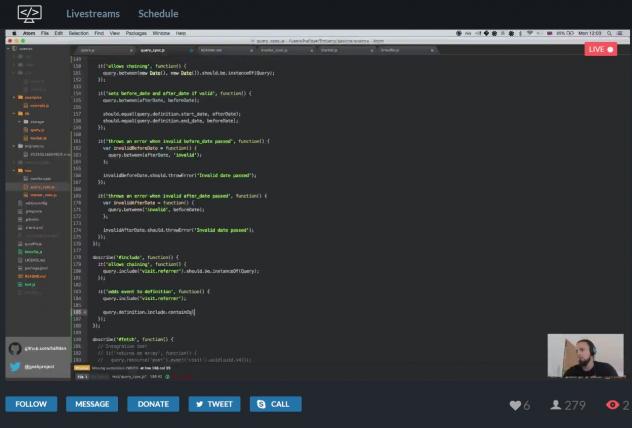Screen dimensions: 632x428
Task: Click the Livecoding logo icon
Action: [29, 14]
